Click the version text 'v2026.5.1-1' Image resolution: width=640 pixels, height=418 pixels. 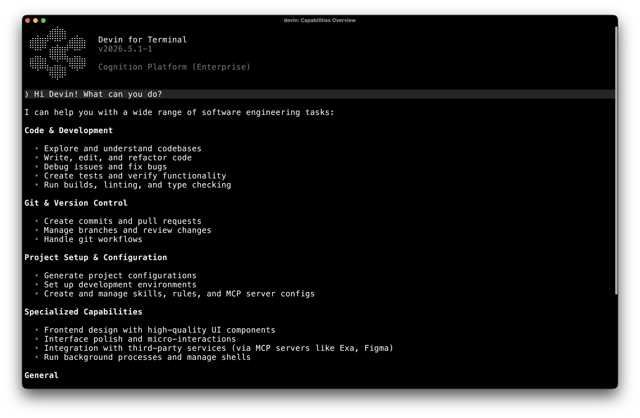pos(125,49)
